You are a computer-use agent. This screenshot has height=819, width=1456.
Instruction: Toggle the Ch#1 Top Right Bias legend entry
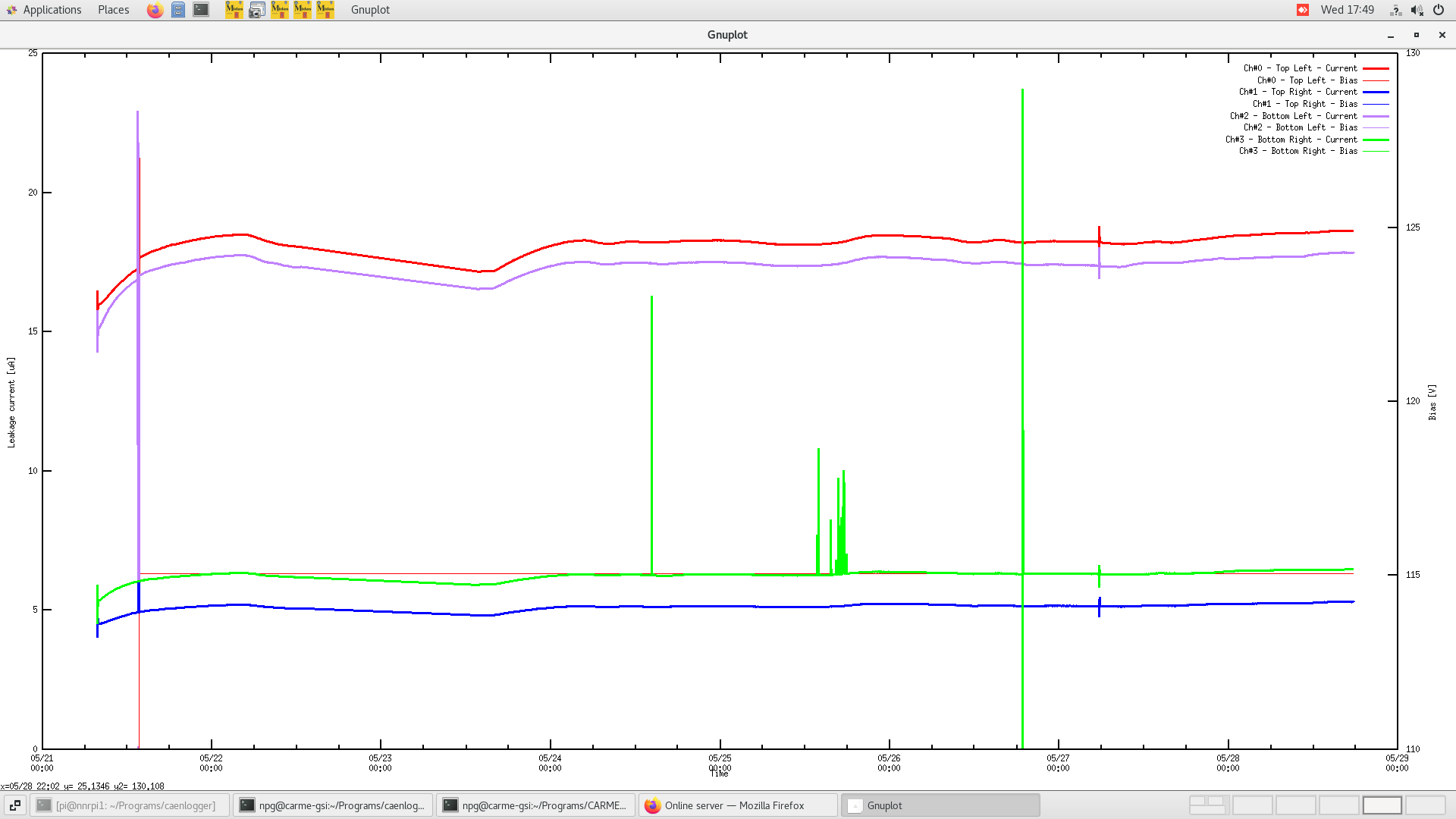point(1304,104)
